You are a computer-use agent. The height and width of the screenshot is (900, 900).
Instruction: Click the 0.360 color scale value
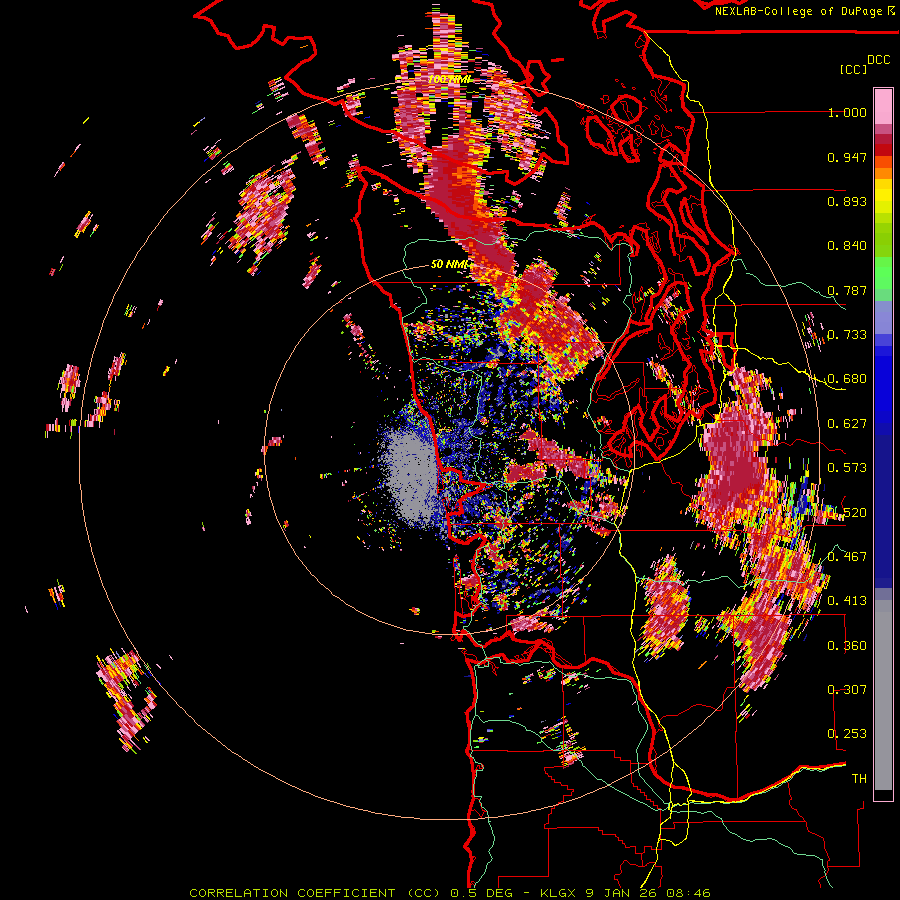pos(847,646)
